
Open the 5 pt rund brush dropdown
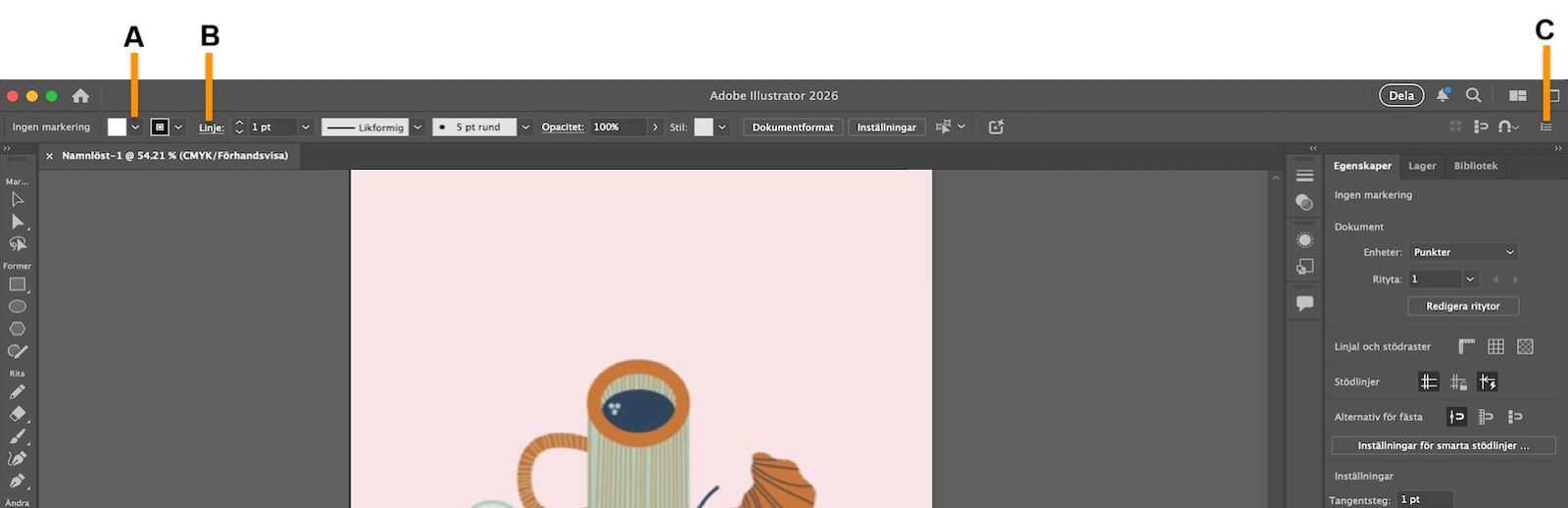click(525, 127)
